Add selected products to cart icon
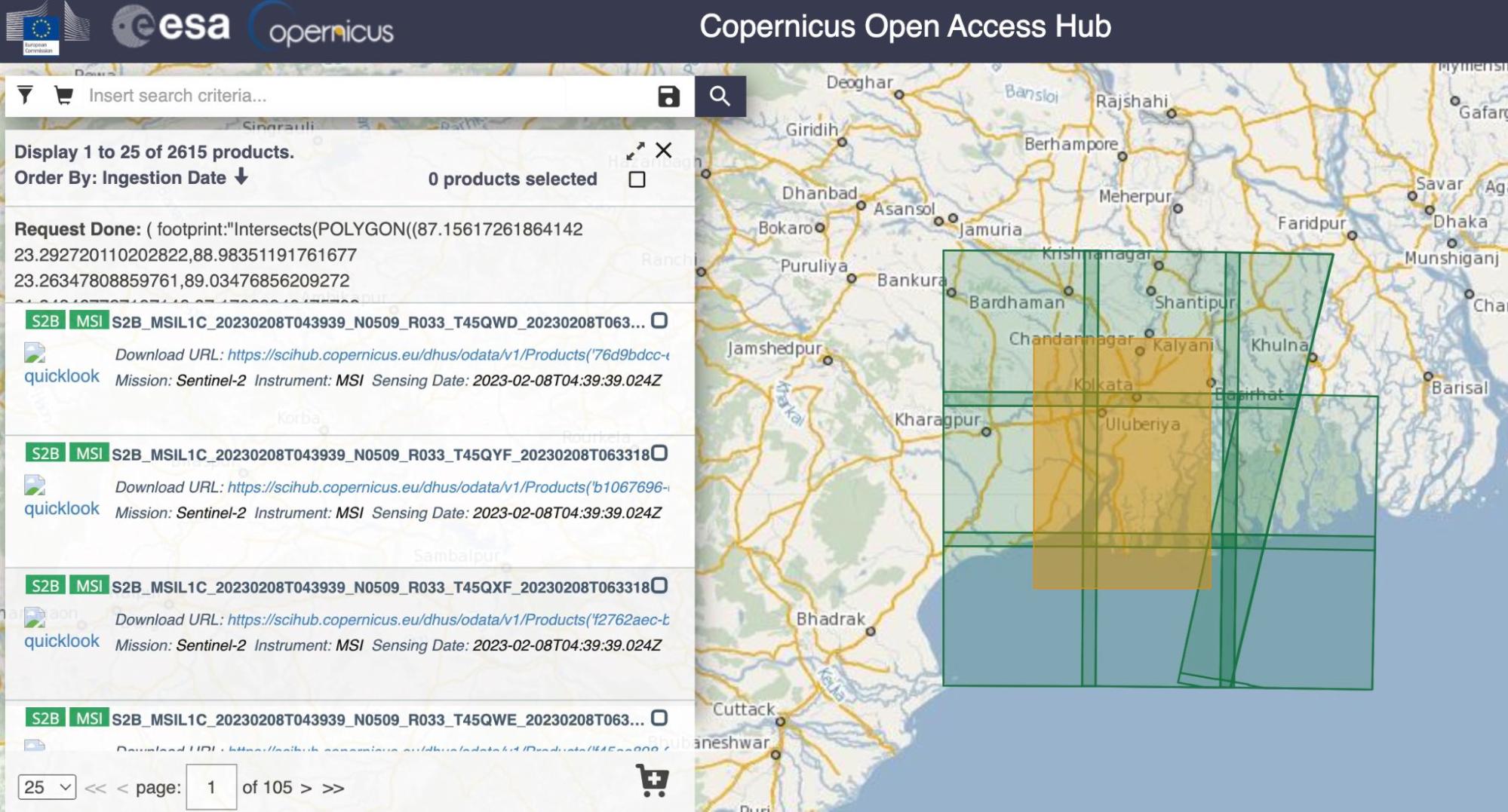This screenshot has height=812, width=1508. click(x=653, y=780)
